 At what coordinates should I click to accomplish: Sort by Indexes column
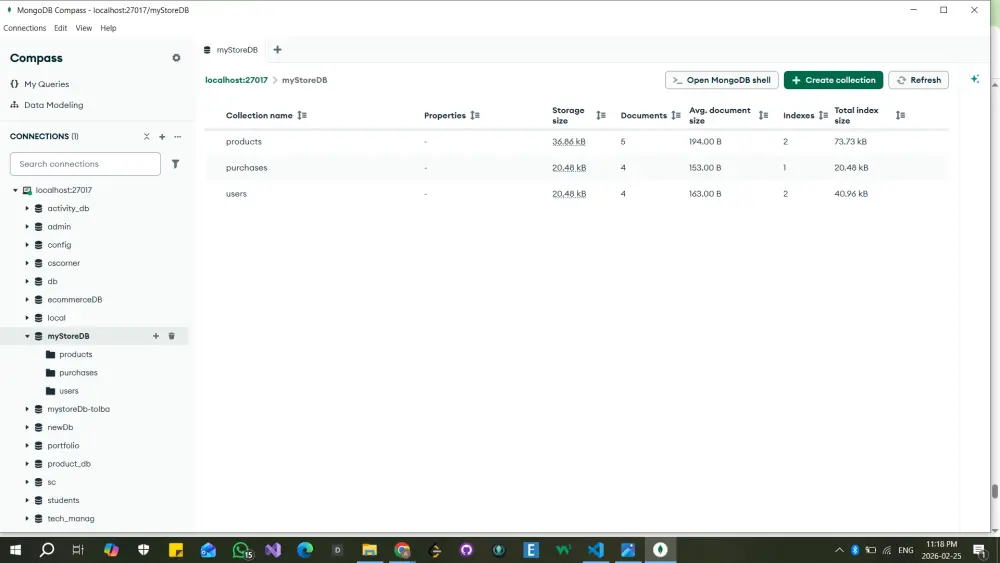pos(823,115)
